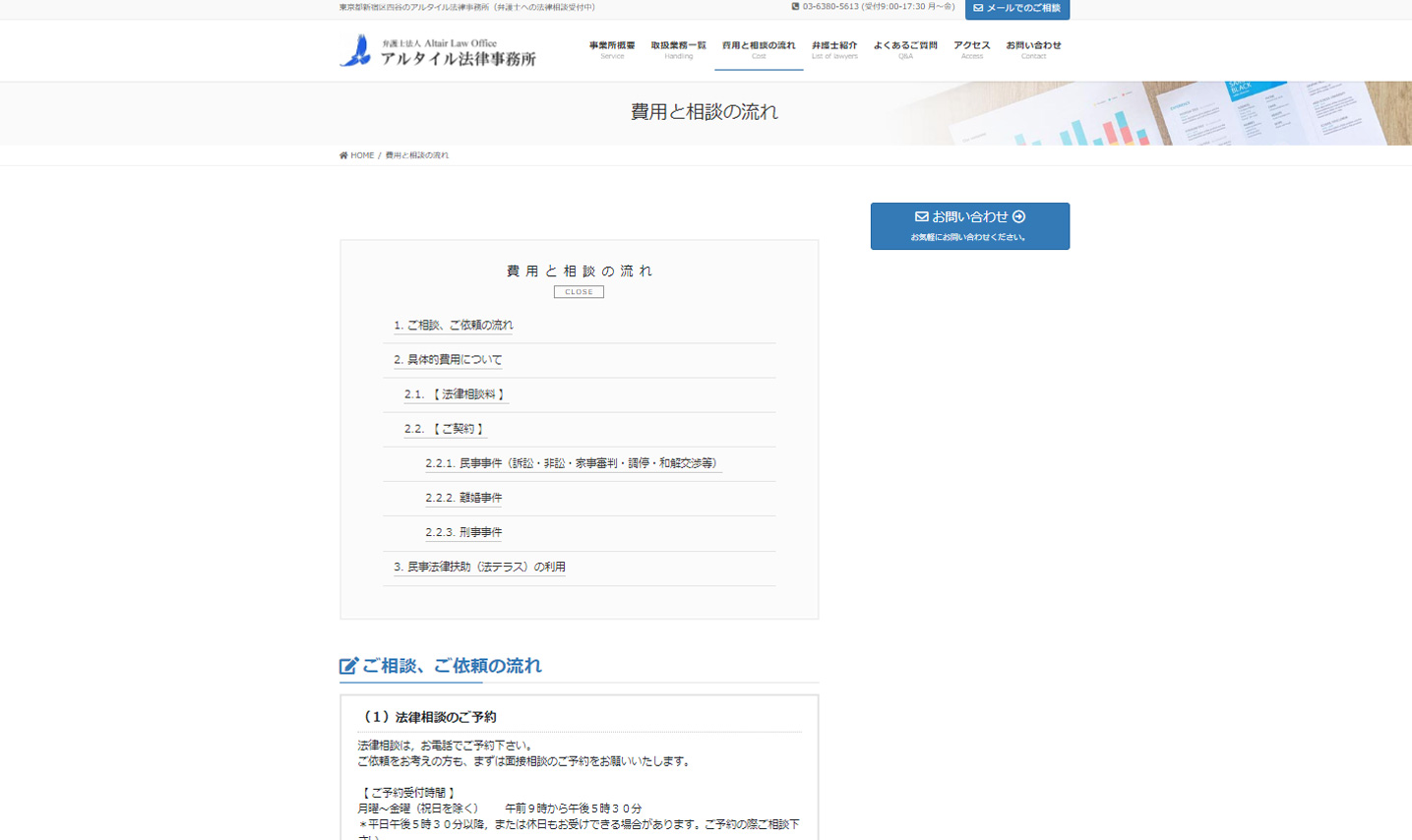Click the Altair Law Office bird logo
The height and width of the screenshot is (840, 1412).
pyautogui.click(x=356, y=50)
